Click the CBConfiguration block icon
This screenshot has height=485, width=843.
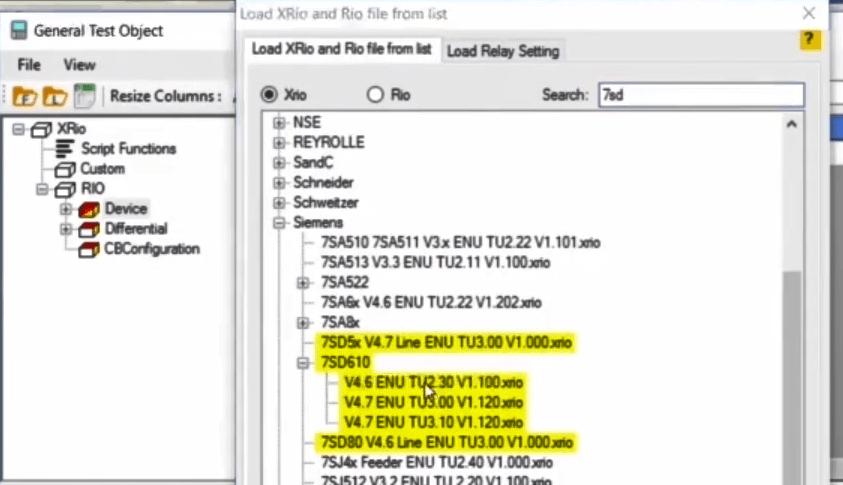90,249
